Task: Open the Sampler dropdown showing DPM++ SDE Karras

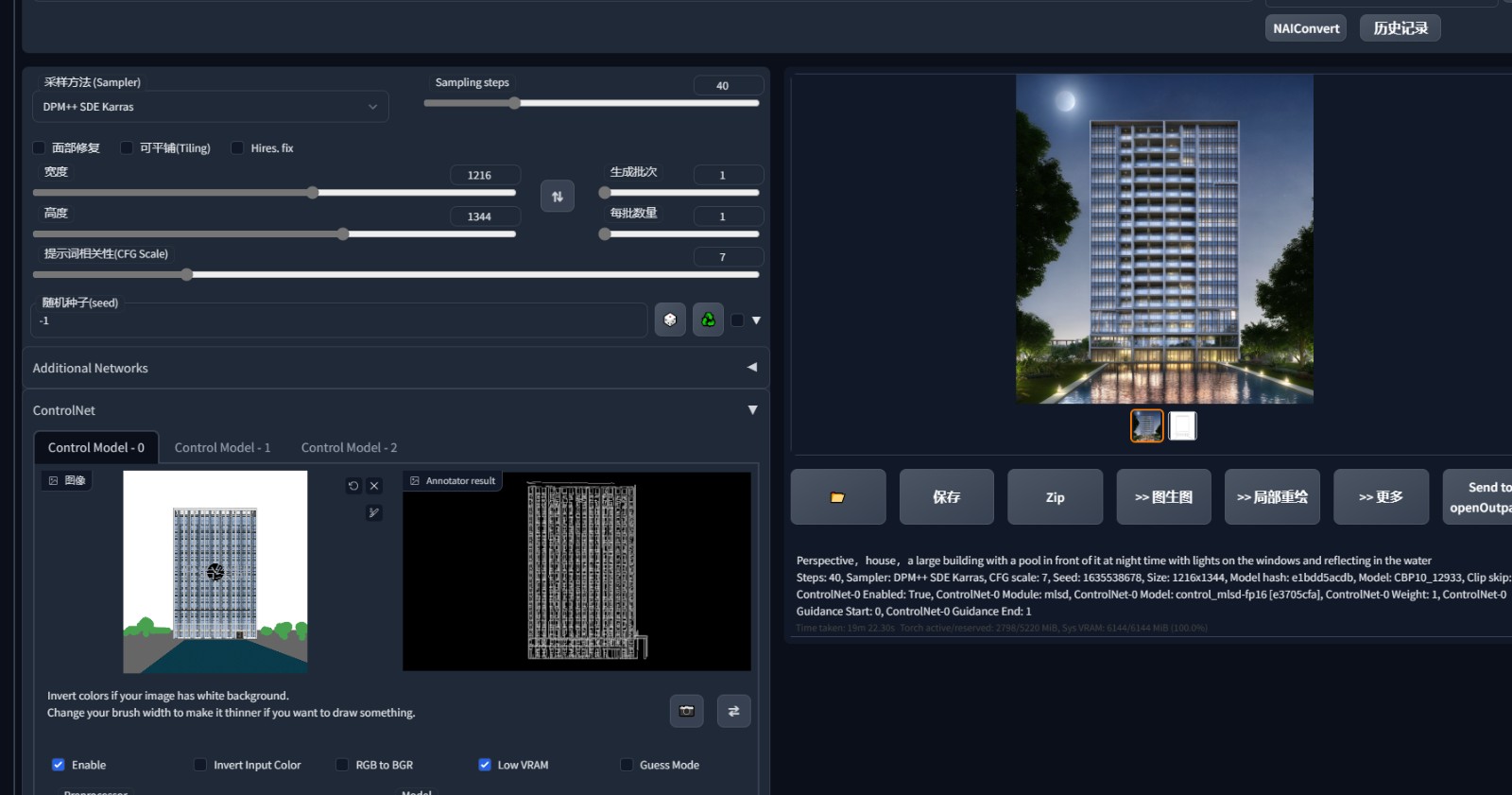Action: pos(210,107)
